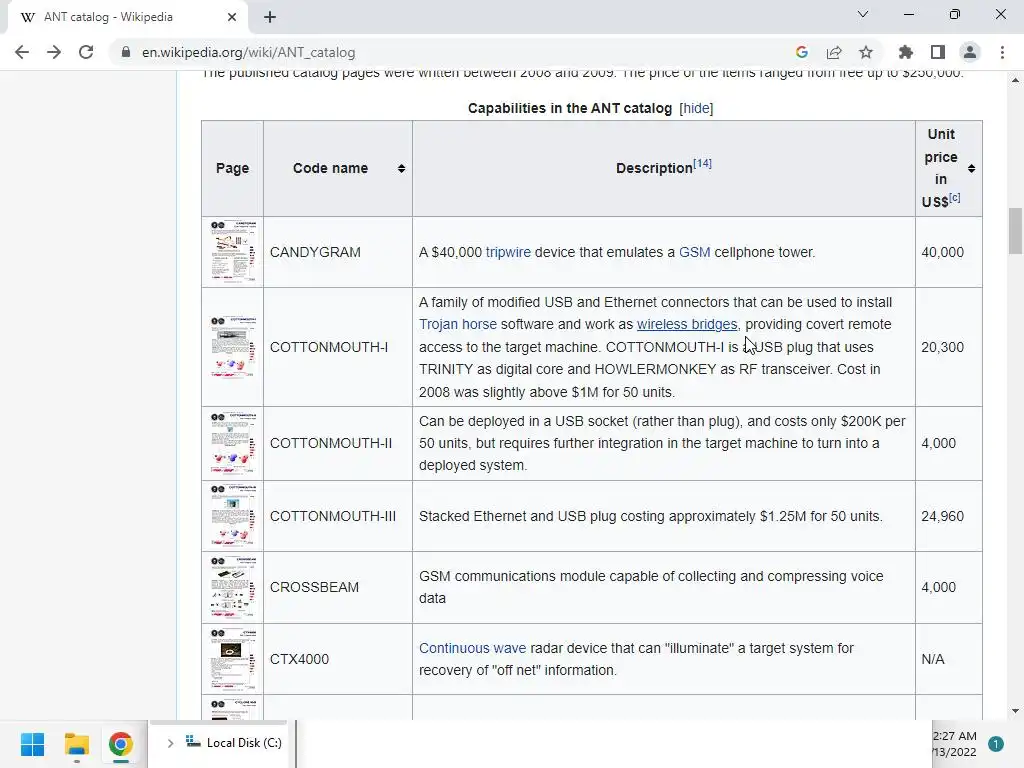Toggle Chrome side panel
This screenshot has width=1024, height=768.
(x=938, y=52)
